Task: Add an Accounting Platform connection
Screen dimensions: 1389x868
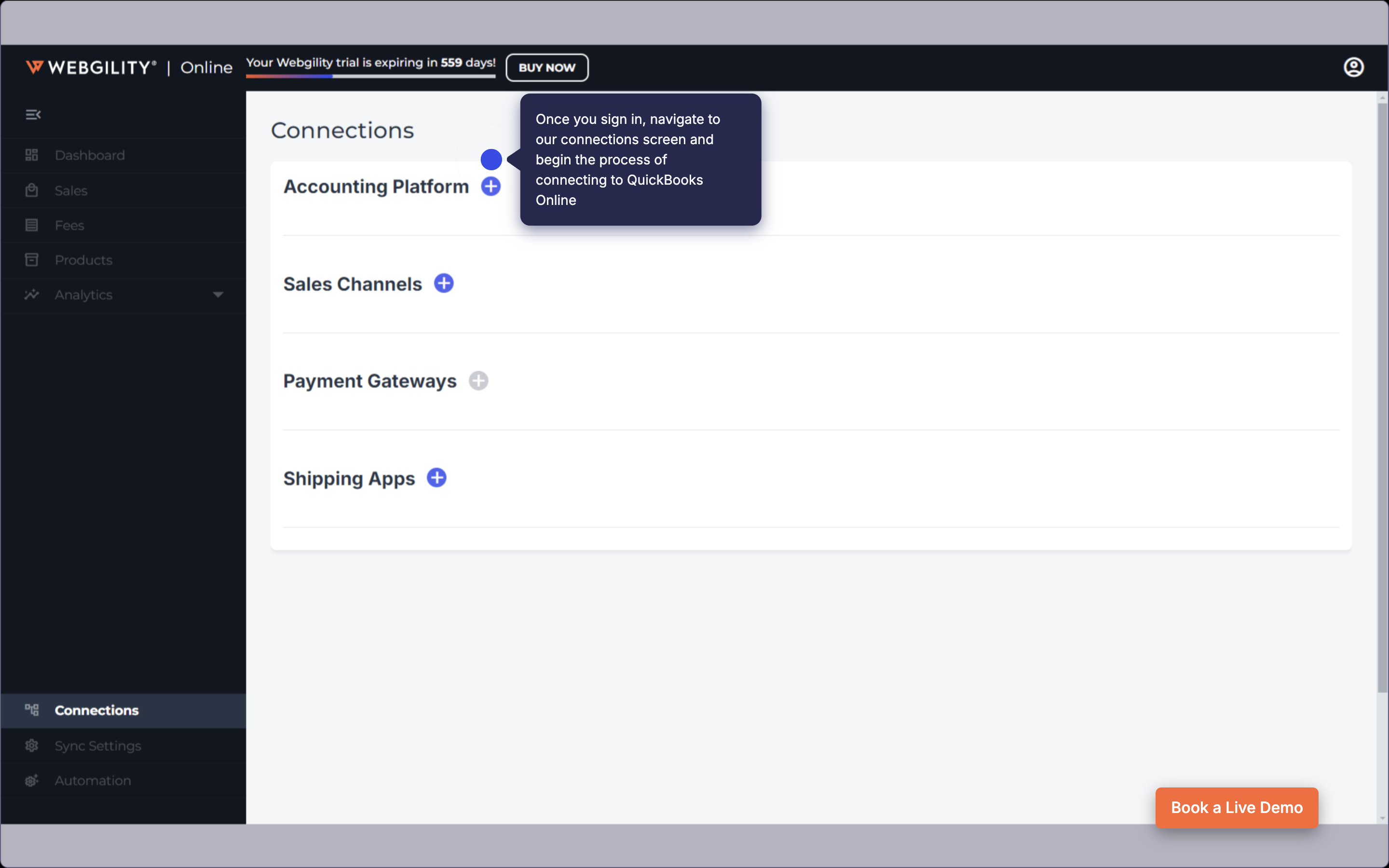Action: pyautogui.click(x=491, y=186)
